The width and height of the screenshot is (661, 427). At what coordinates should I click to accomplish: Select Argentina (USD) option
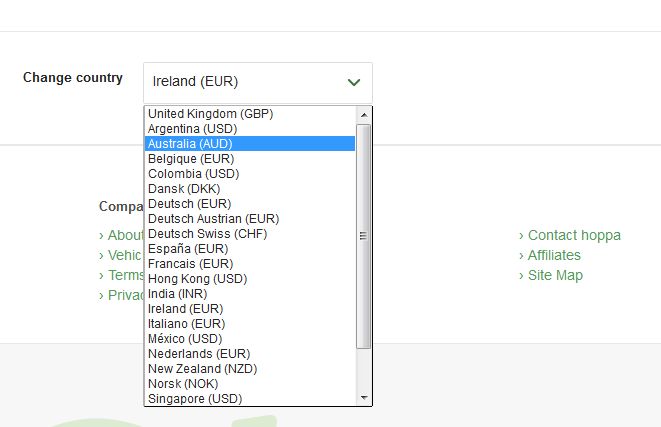pyautogui.click(x=250, y=129)
